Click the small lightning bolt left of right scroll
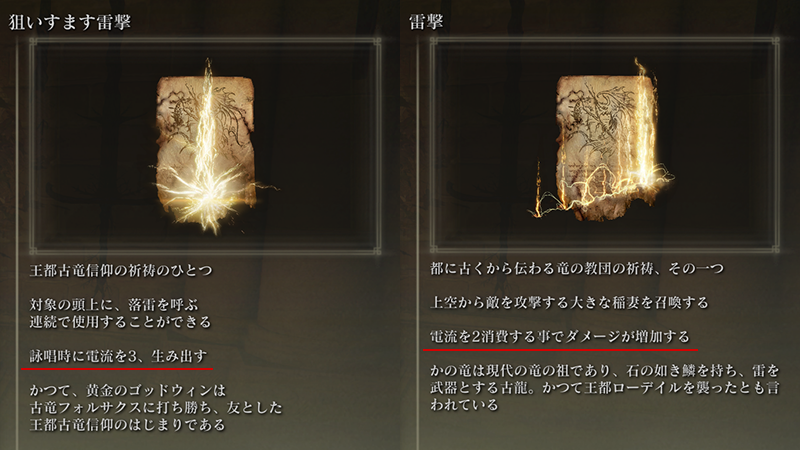Image resolution: width=800 pixels, height=450 pixels. coord(538,188)
